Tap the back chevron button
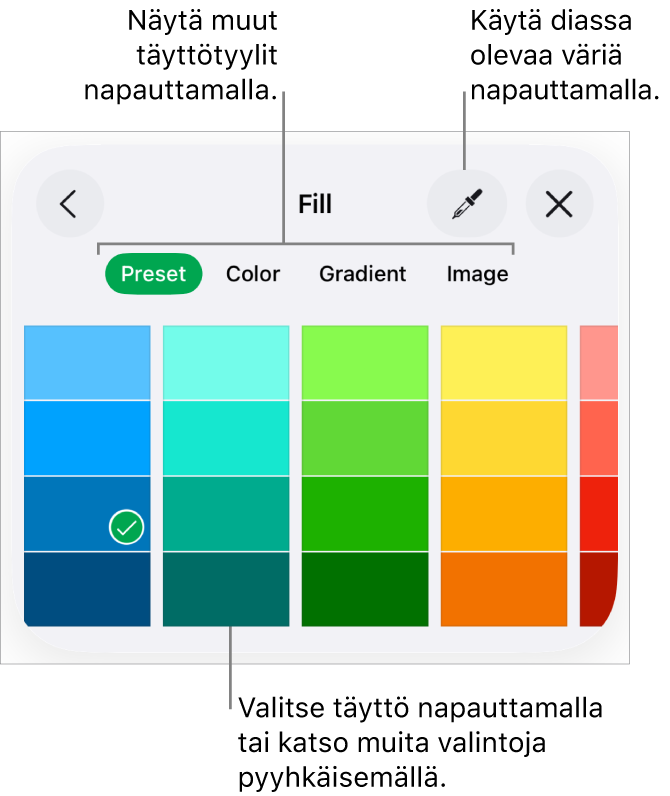The height and width of the screenshot is (796, 670). point(69,204)
